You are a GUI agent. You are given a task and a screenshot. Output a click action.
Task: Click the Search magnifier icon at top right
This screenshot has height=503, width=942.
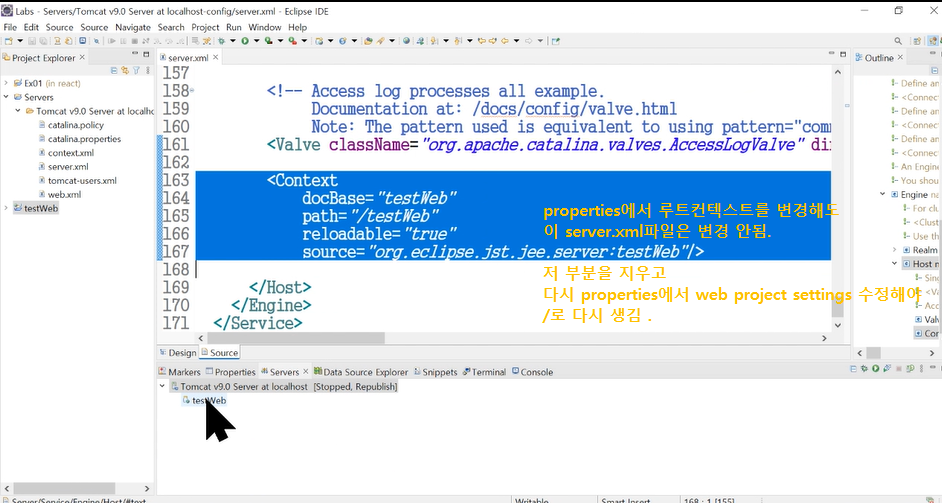click(898, 41)
